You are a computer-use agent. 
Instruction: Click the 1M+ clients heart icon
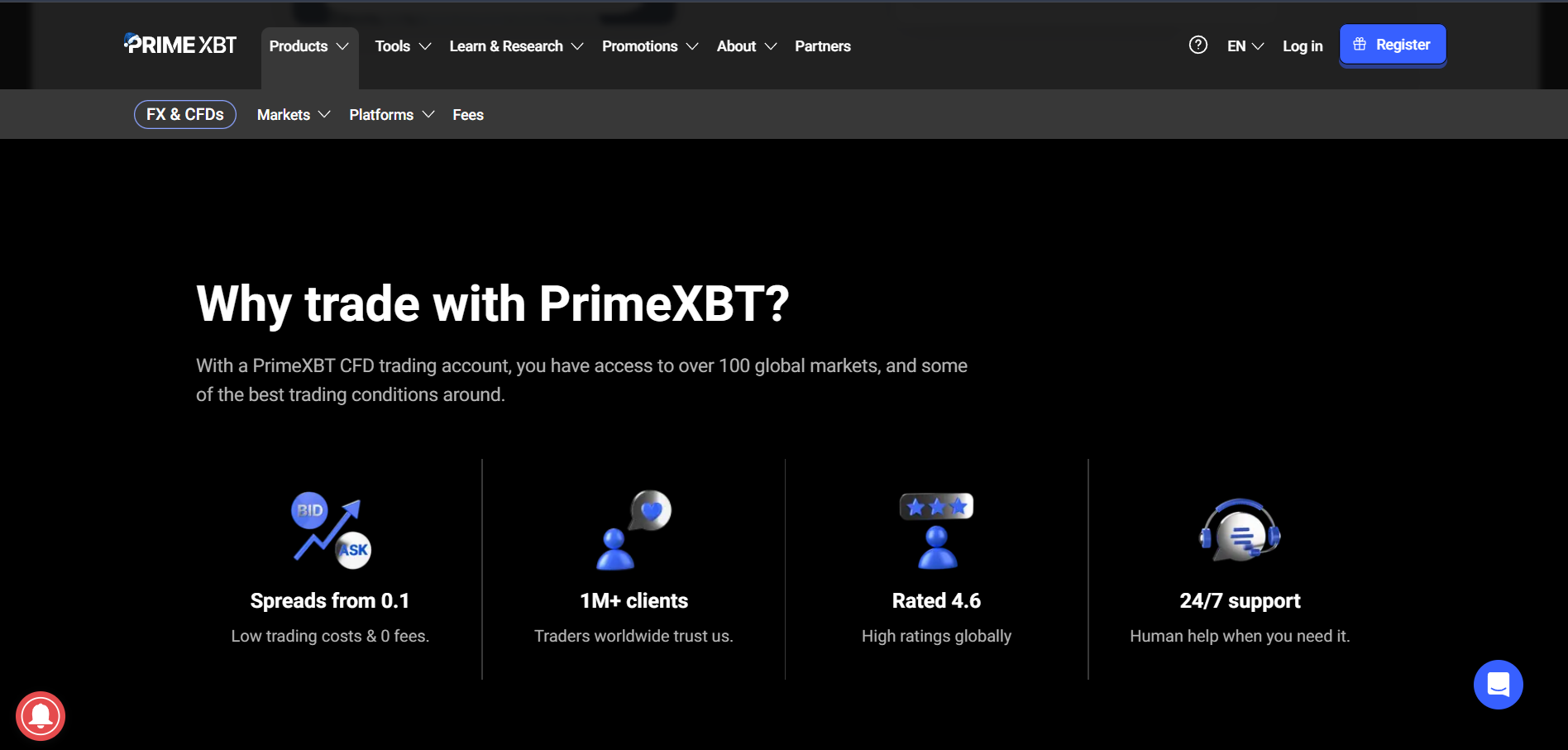click(x=634, y=530)
